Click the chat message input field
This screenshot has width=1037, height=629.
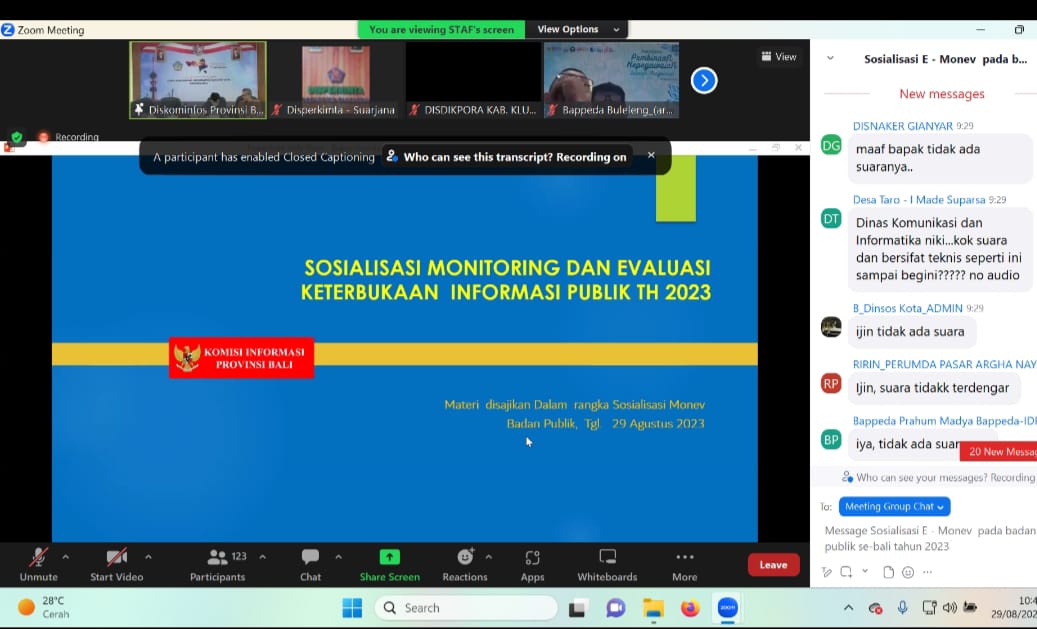[925, 539]
